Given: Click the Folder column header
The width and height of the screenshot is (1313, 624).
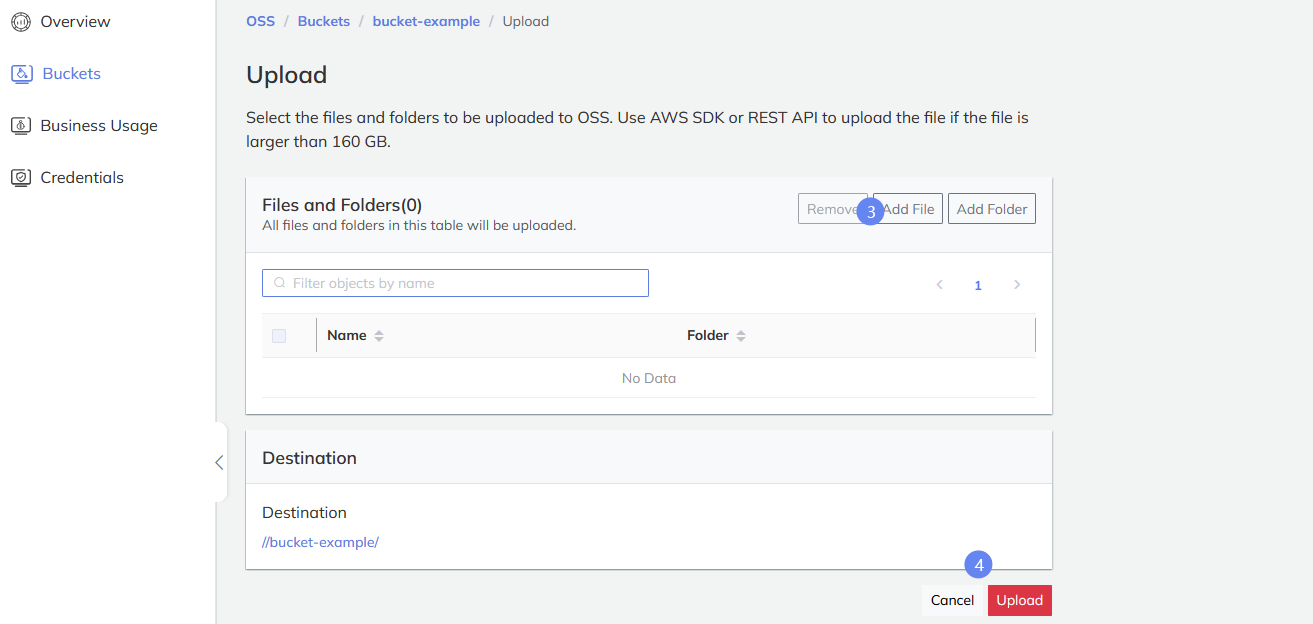Looking at the screenshot, I should pyautogui.click(x=708, y=336).
